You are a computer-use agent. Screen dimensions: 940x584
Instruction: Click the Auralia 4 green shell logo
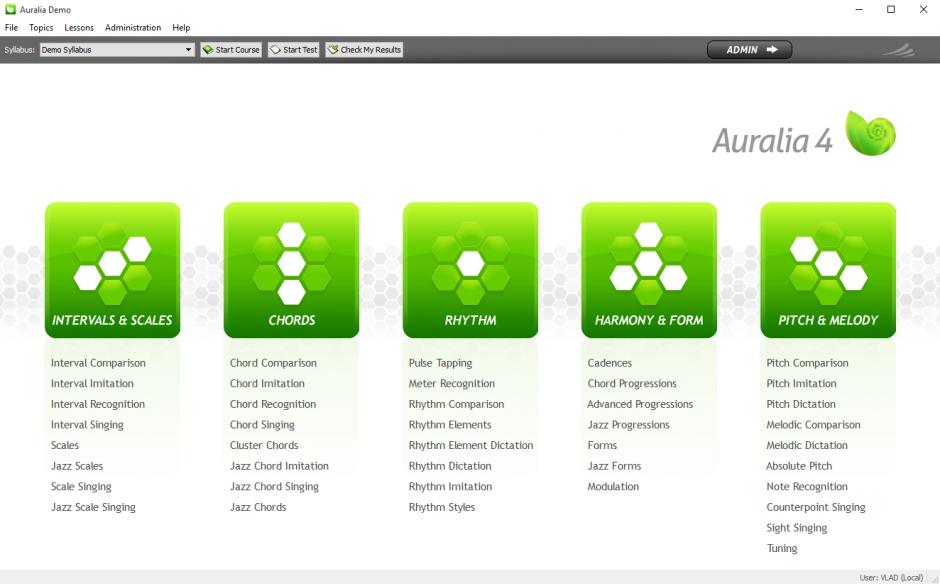(870, 133)
